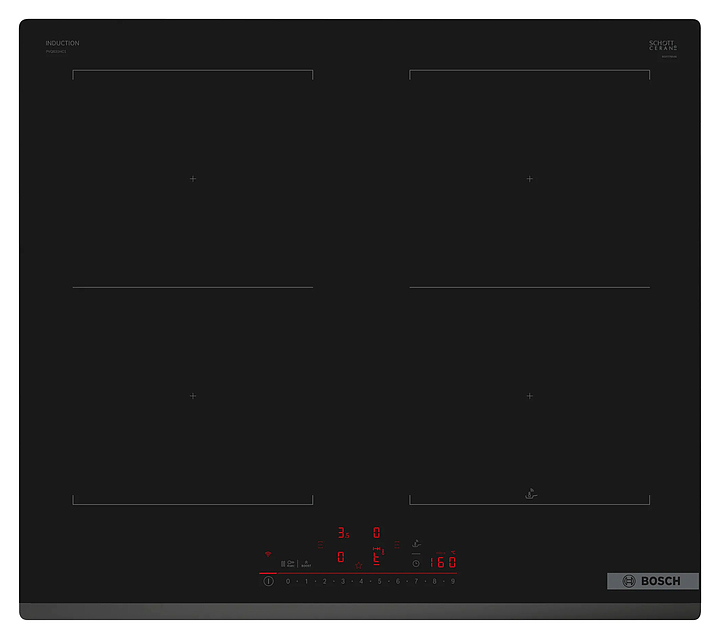Screen dimensions: 720x639
Task: Select the front-left zone display showing 0
Action: point(341,557)
